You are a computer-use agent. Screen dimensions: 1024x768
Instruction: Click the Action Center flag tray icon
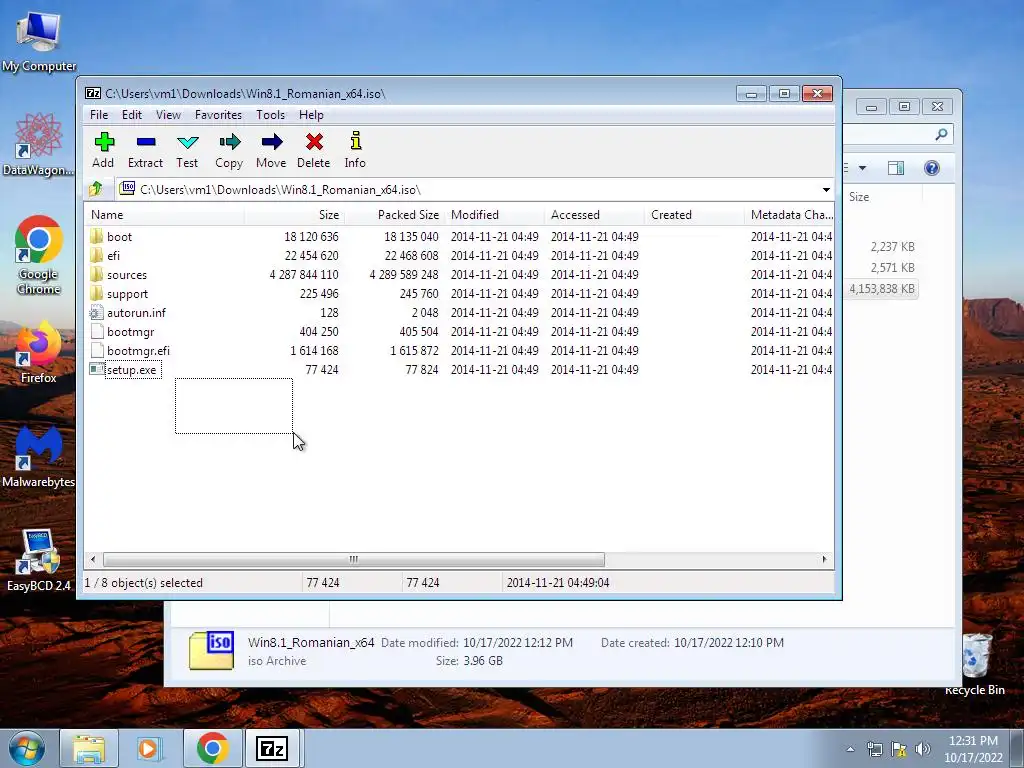point(899,749)
